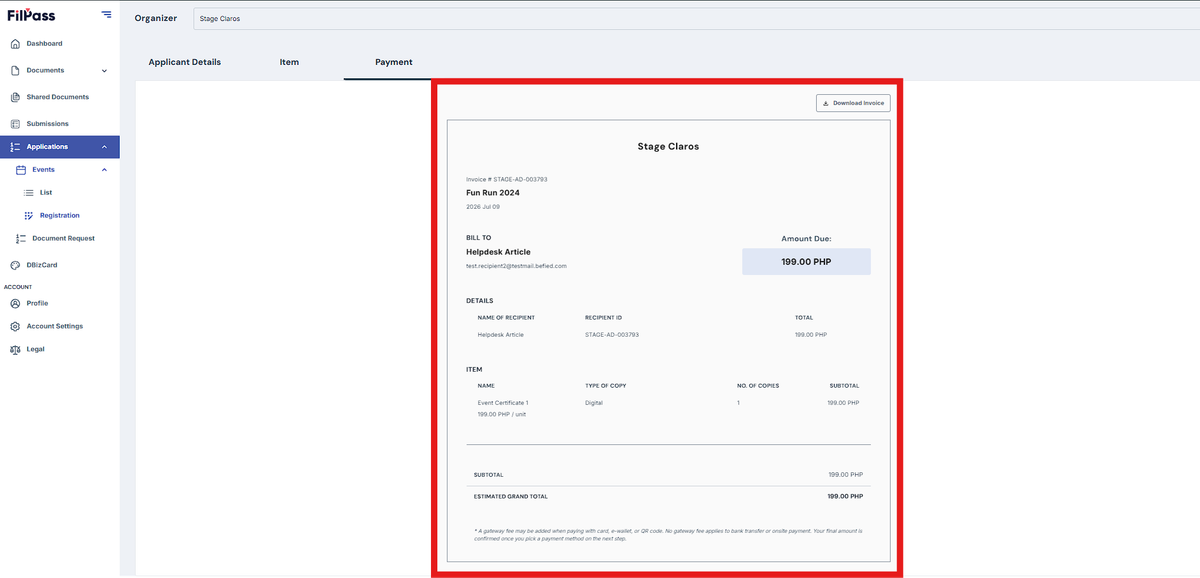Click the Registration checklist icon

pos(29,215)
